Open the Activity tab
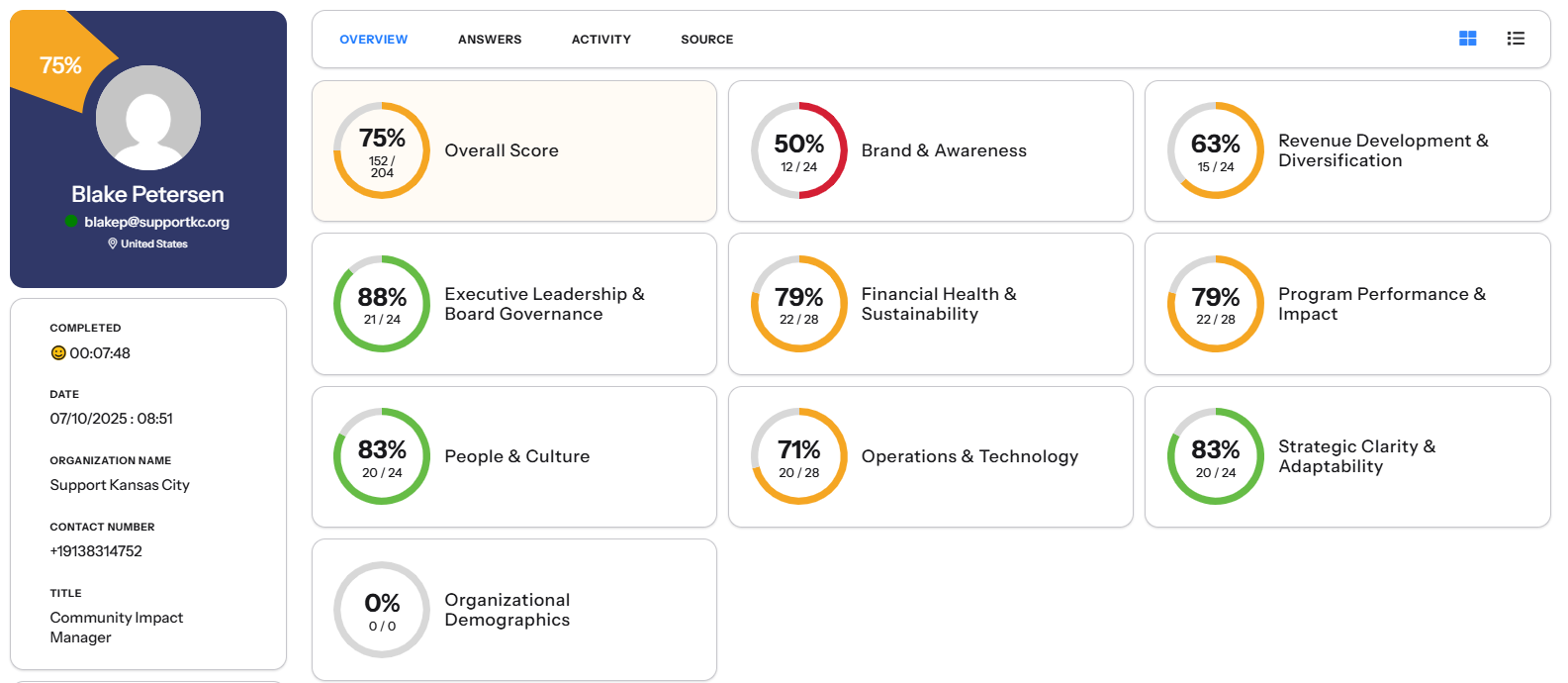Image resolution: width=1568 pixels, height=683 pixels. [600, 40]
